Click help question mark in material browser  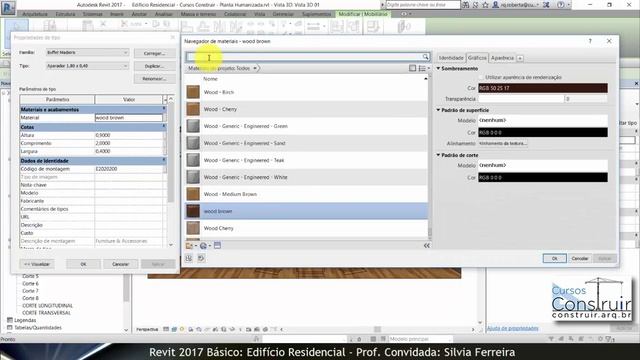pyautogui.click(x=590, y=41)
